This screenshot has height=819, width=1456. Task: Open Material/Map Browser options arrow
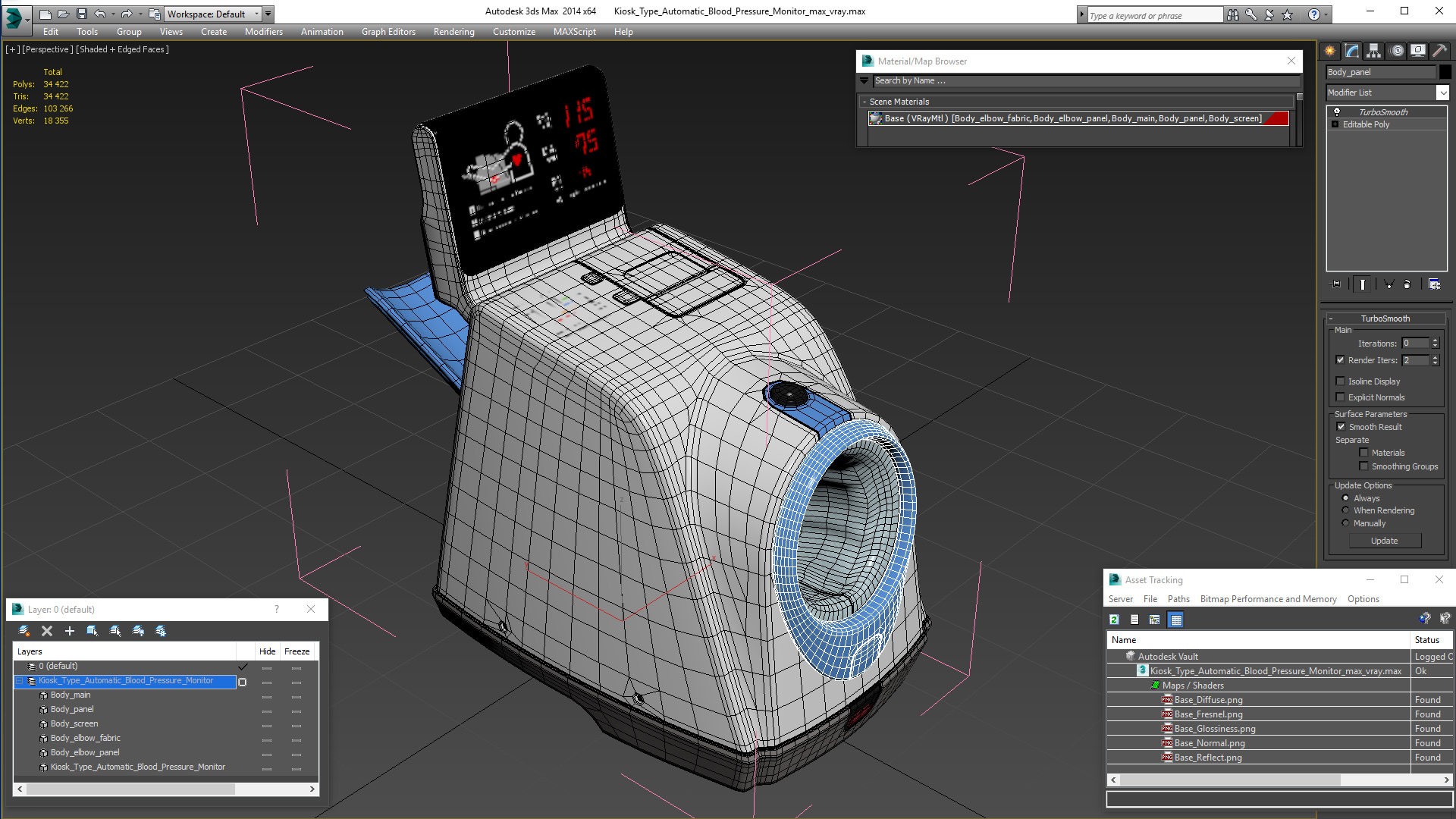pyautogui.click(x=864, y=80)
